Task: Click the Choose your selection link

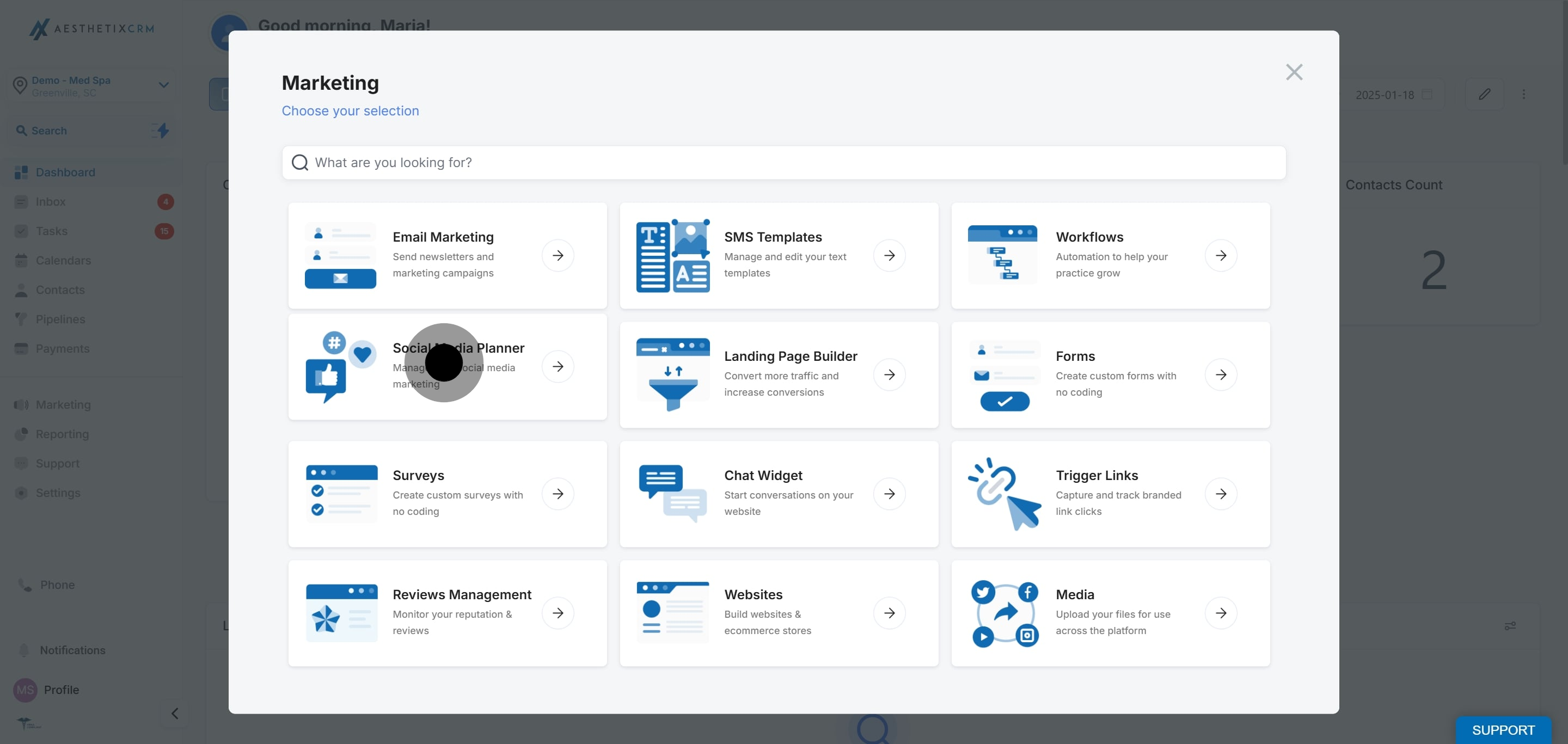Action: [x=350, y=110]
